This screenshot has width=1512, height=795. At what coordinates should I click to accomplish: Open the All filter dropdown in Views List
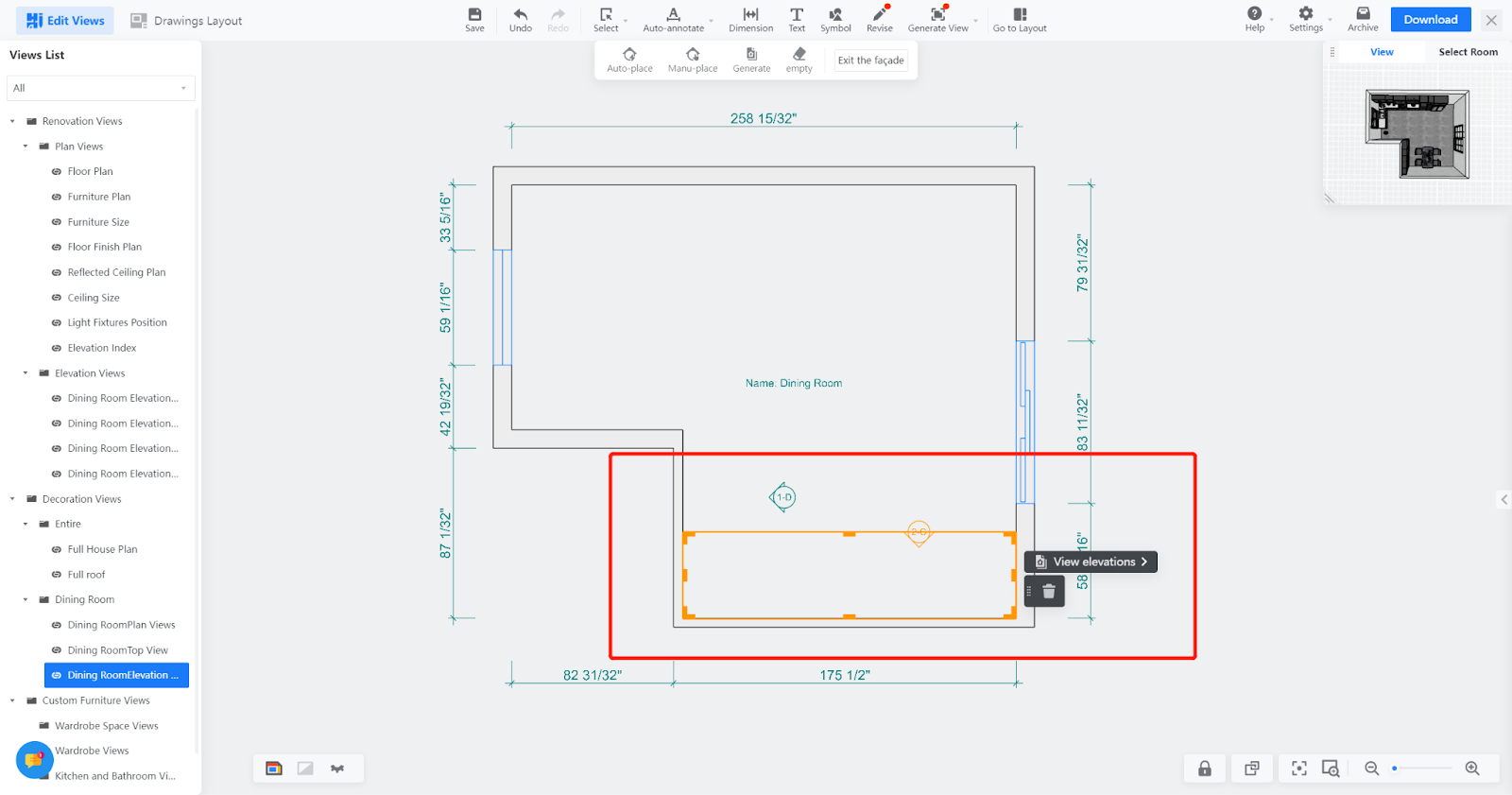(99, 88)
